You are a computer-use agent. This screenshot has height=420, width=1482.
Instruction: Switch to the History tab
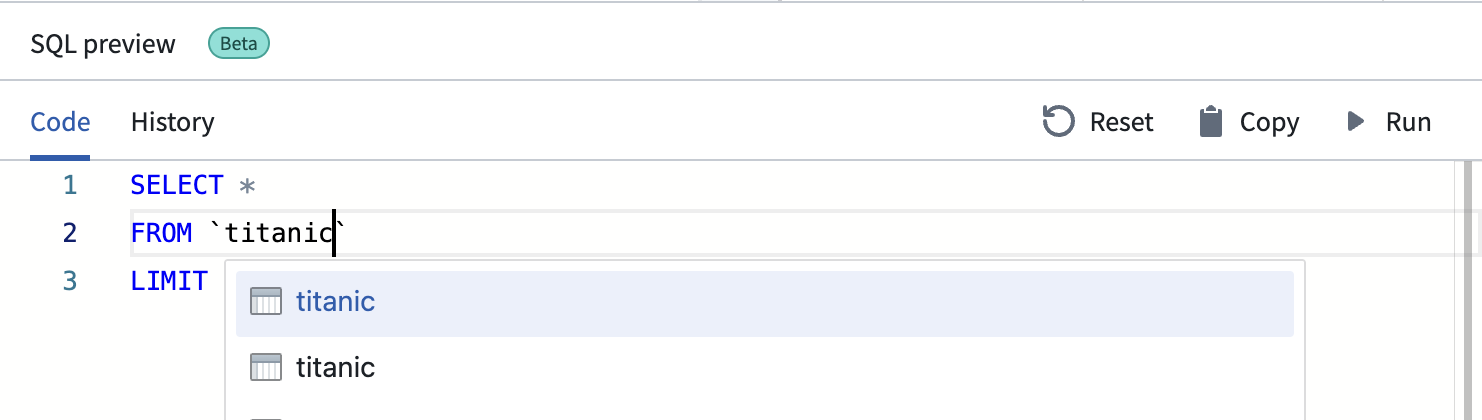coord(173,122)
